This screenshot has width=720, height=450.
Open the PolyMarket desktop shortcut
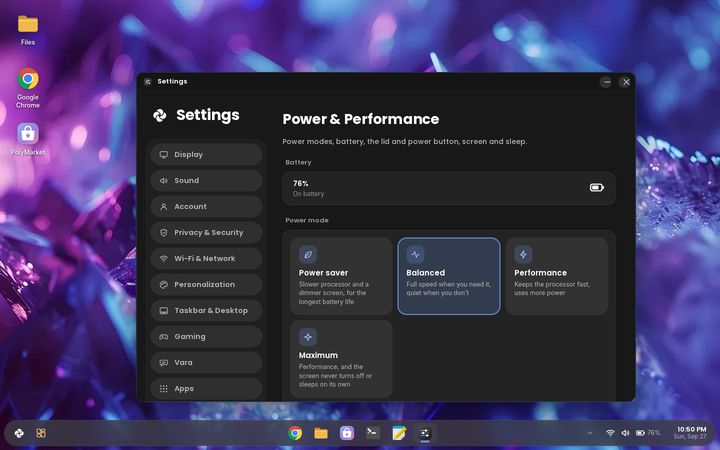[x=28, y=140]
